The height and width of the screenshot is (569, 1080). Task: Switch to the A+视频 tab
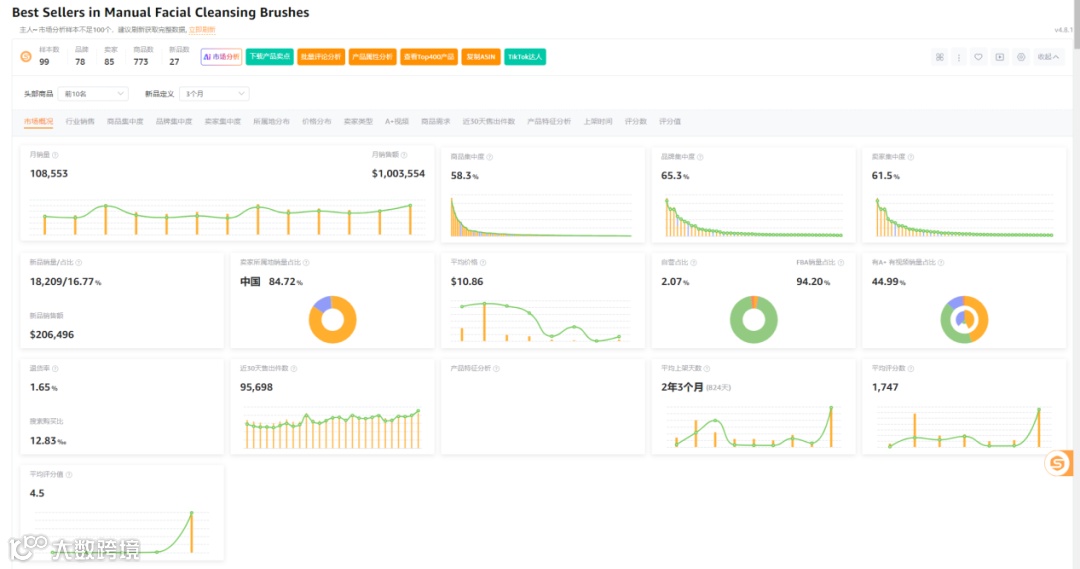click(x=397, y=121)
